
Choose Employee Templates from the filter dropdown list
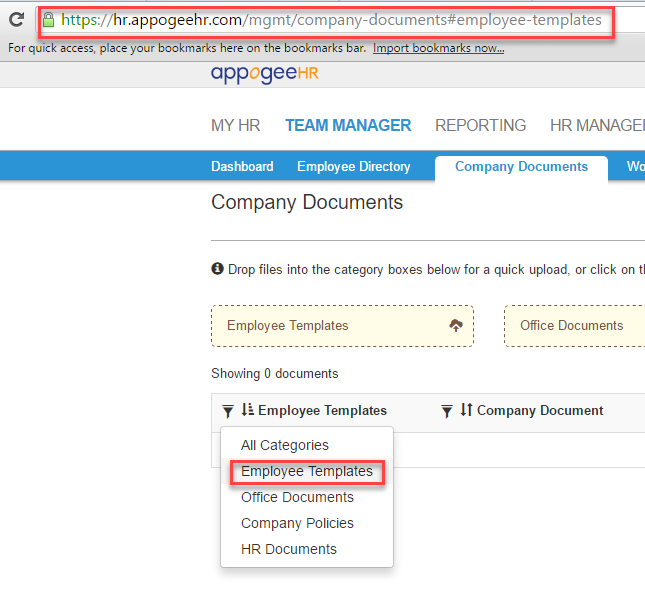(306, 471)
